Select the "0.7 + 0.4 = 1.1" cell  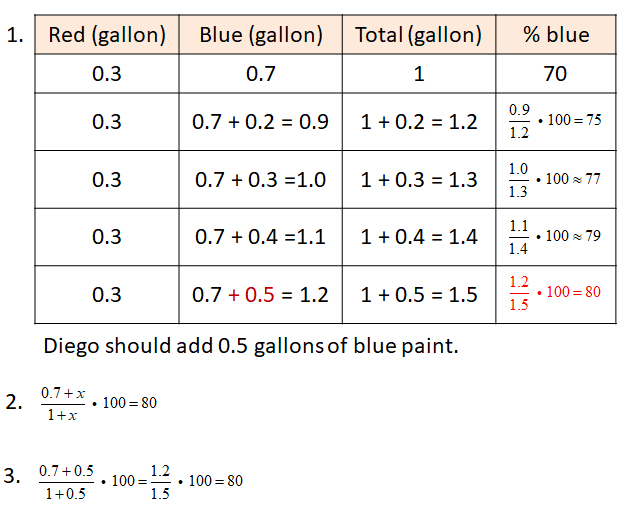[x=261, y=237]
